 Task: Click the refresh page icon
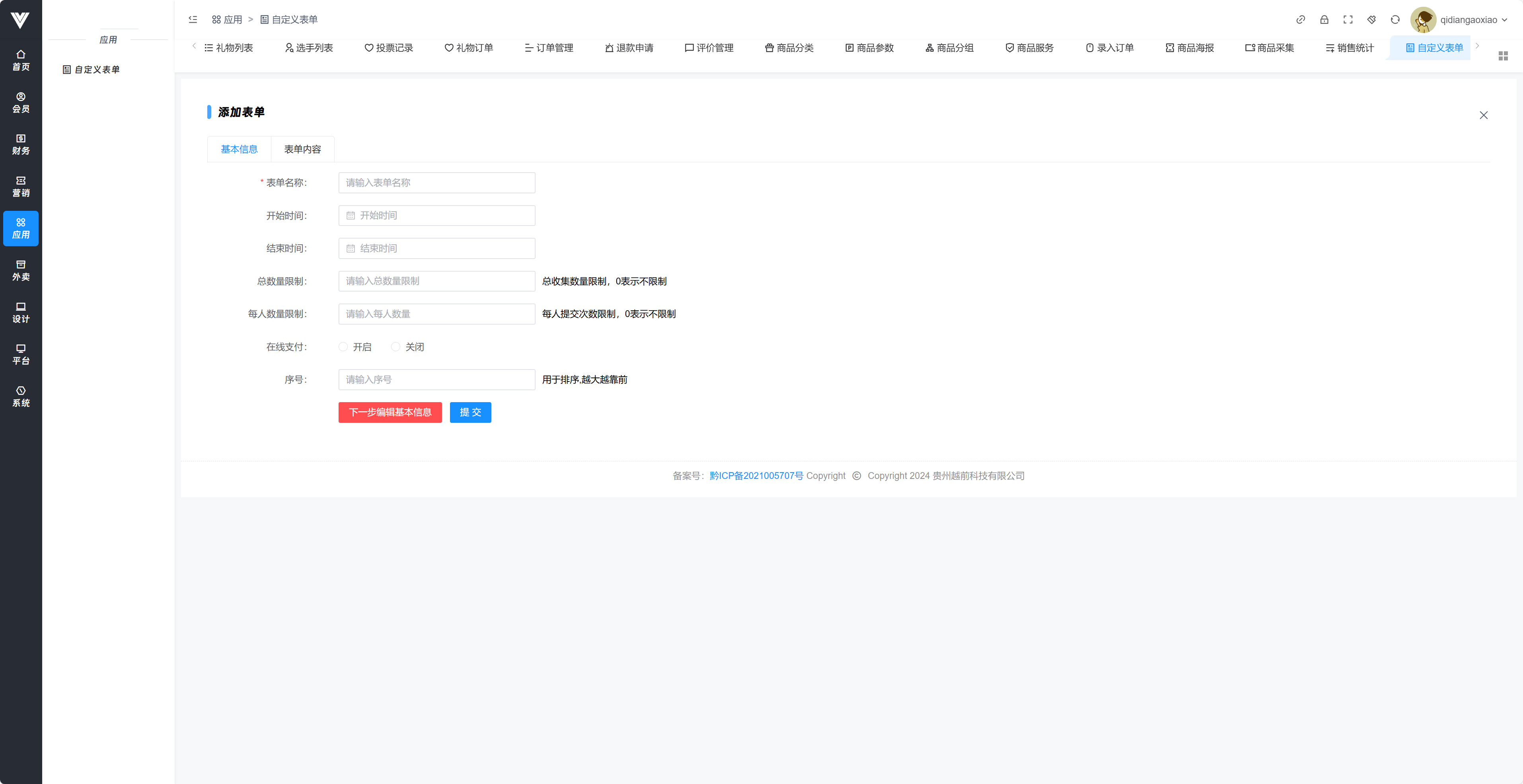[1395, 19]
